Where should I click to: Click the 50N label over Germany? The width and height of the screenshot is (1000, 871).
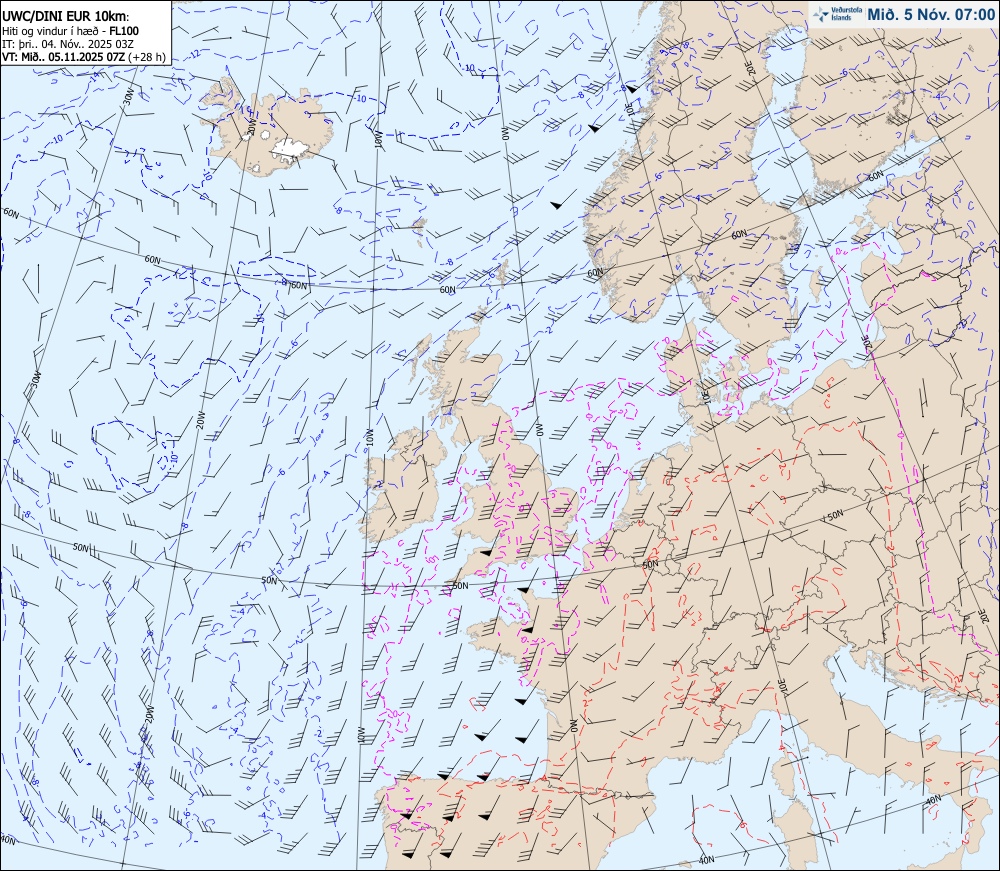(835, 515)
